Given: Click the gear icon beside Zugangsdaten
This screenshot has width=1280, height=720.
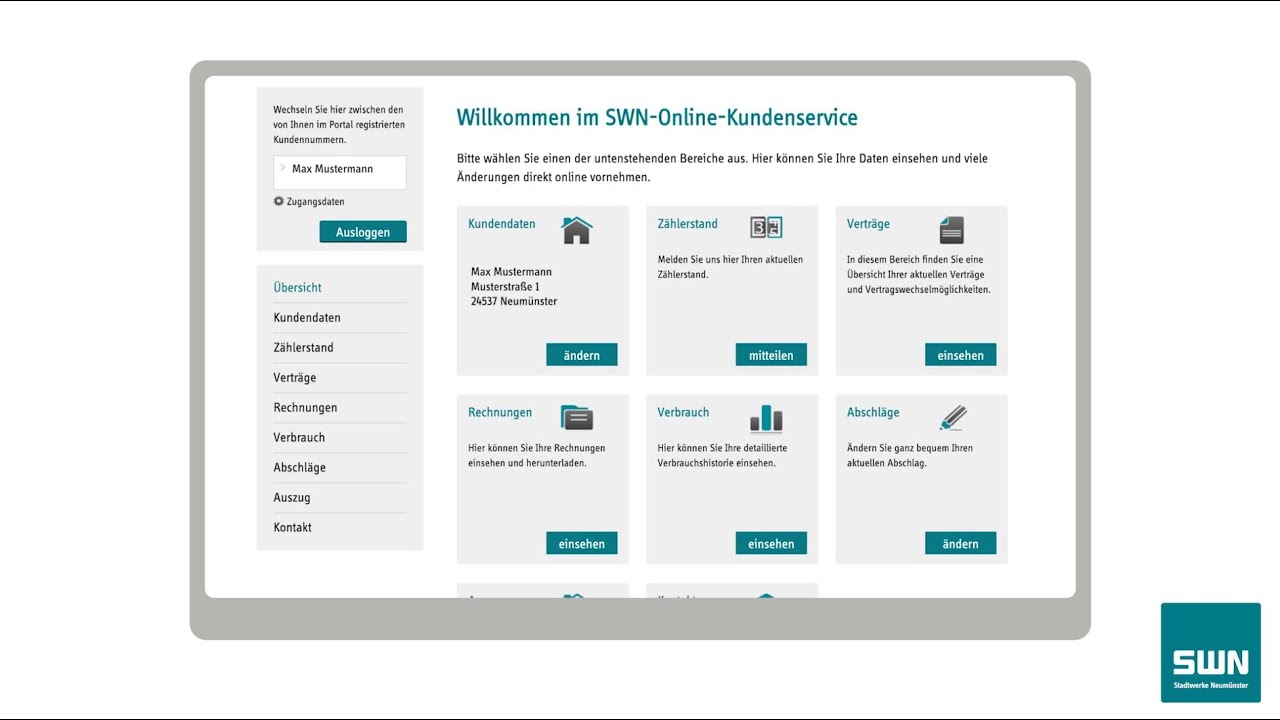Looking at the screenshot, I should coord(279,201).
